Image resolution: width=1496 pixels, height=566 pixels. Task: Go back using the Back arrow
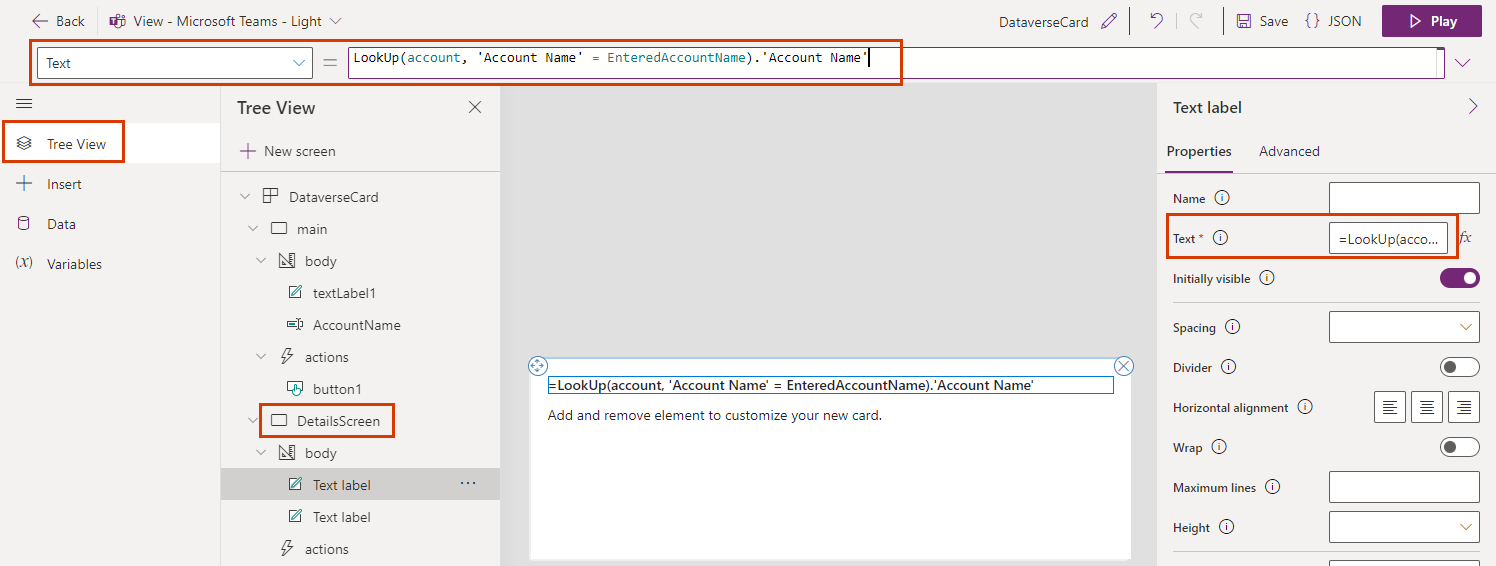point(58,21)
